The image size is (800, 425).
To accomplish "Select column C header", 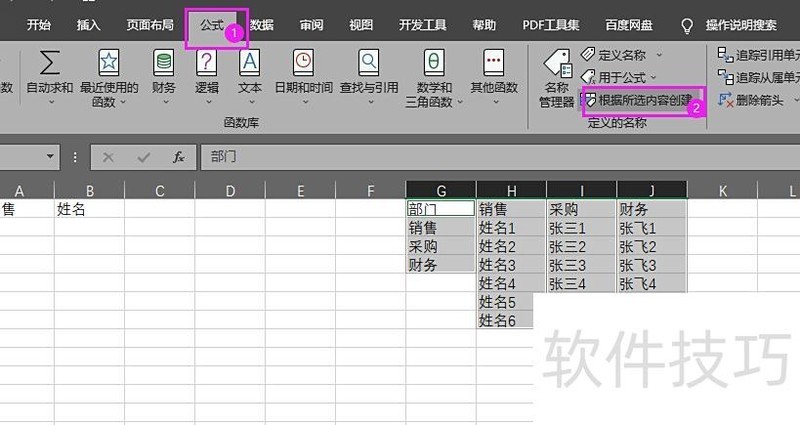I will (160, 191).
